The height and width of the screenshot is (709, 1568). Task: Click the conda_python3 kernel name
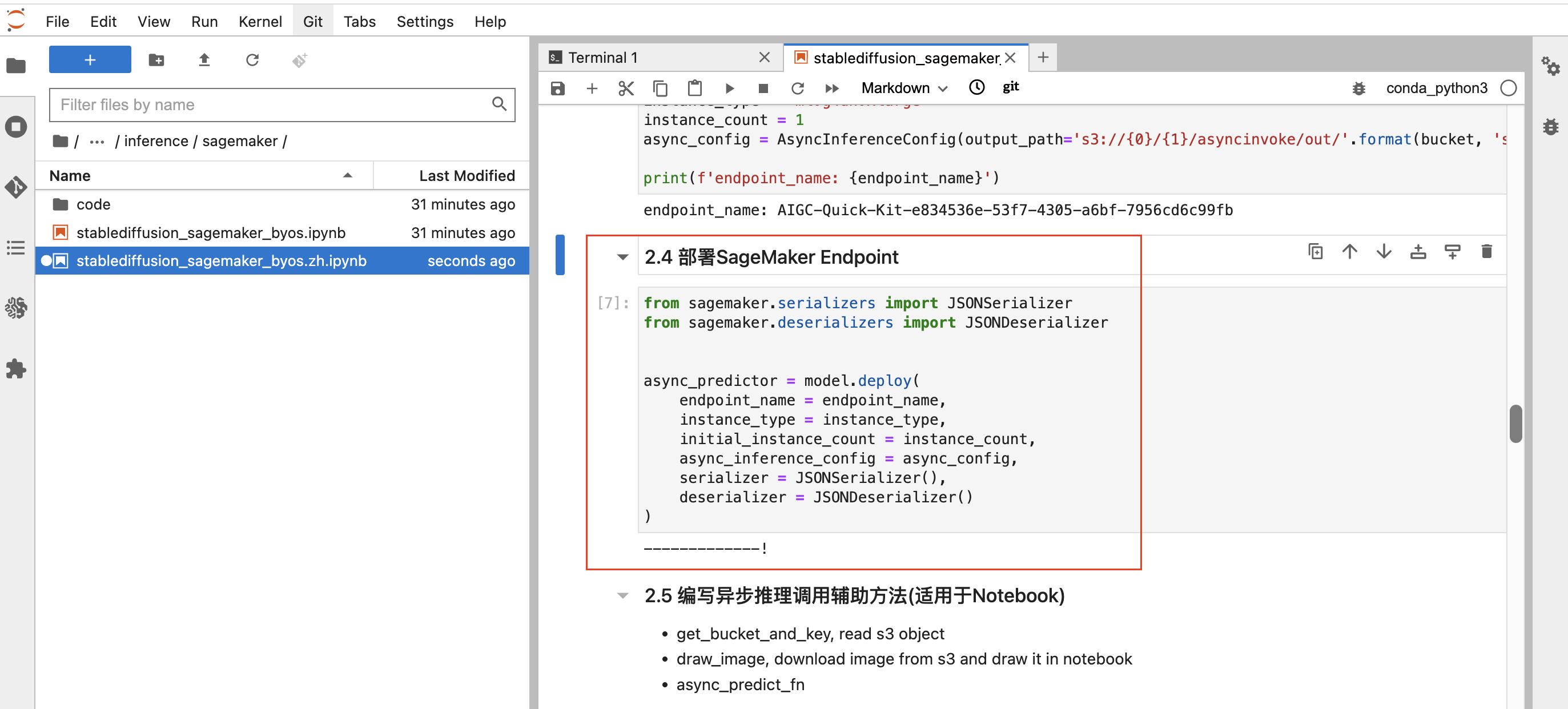pyautogui.click(x=1436, y=88)
